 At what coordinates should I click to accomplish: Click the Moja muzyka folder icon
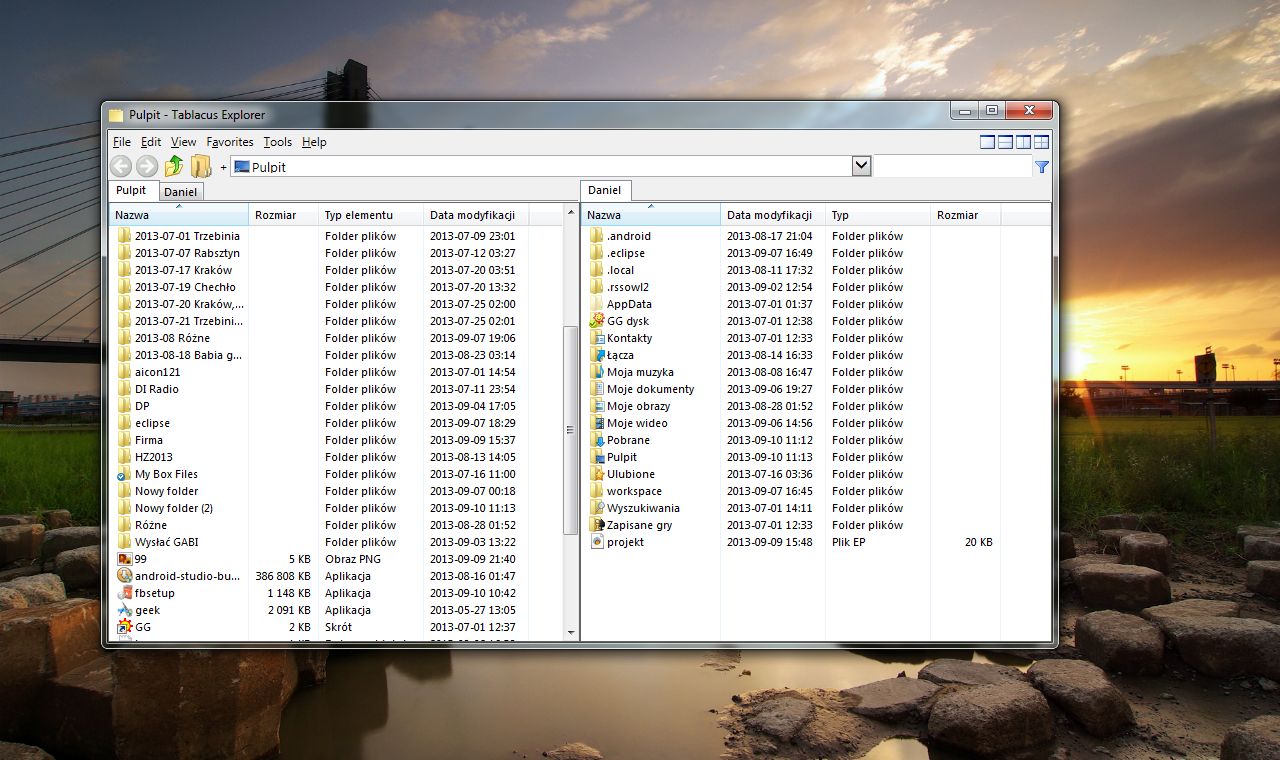pyautogui.click(x=597, y=372)
